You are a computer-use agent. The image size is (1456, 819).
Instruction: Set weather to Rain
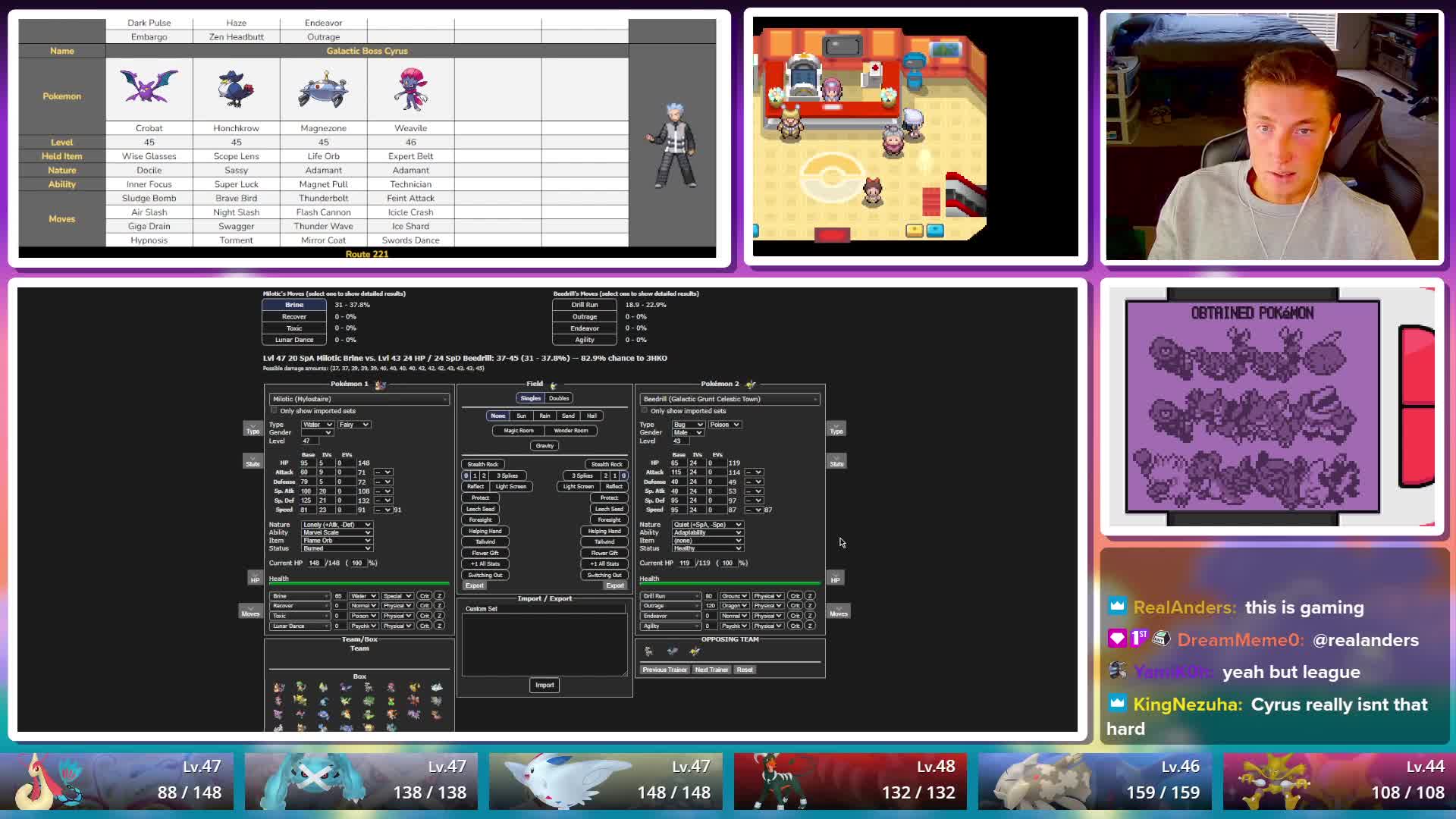coord(544,416)
